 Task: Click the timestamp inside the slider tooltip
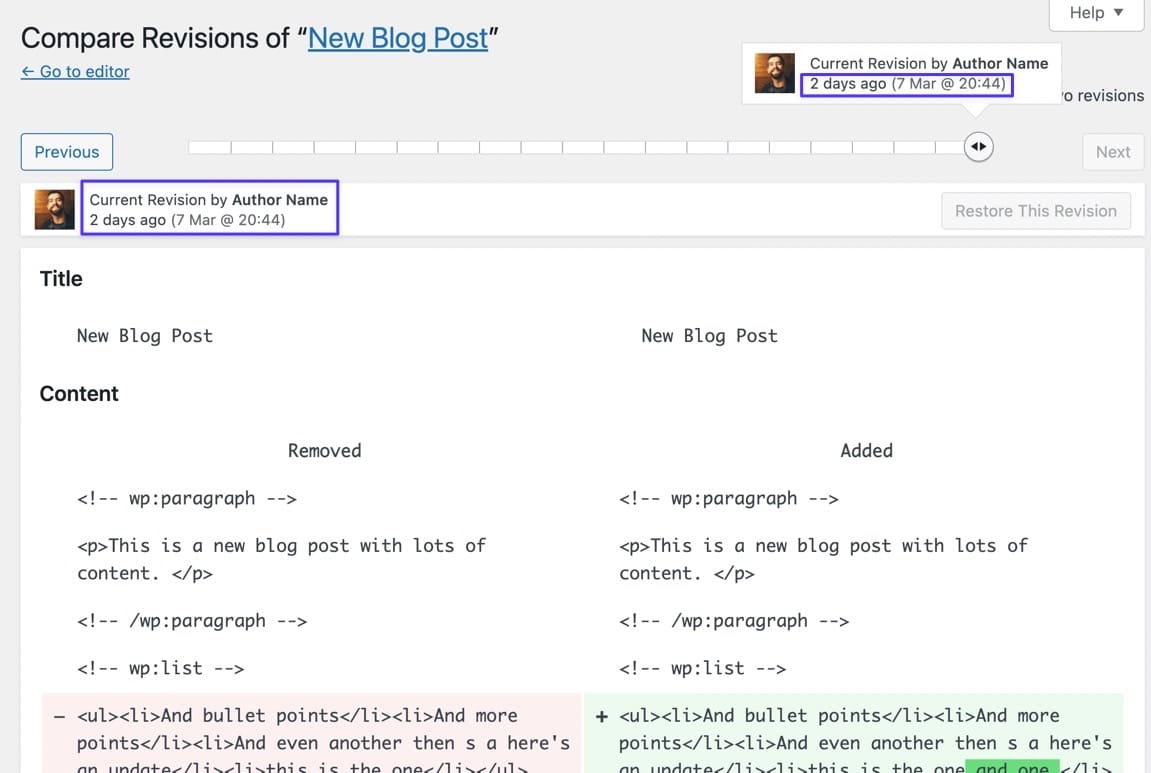907,84
